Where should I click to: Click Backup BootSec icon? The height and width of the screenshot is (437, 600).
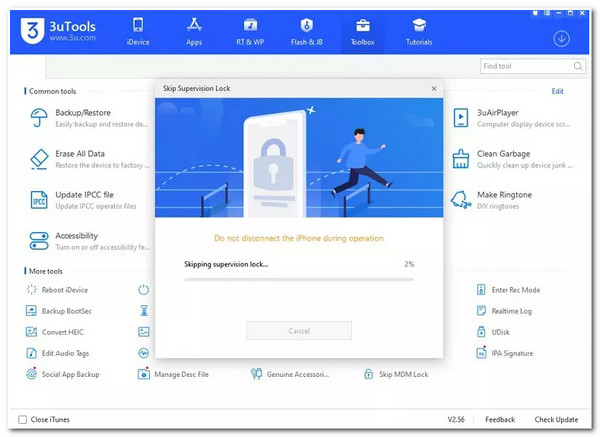pyautogui.click(x=31, y=311)
